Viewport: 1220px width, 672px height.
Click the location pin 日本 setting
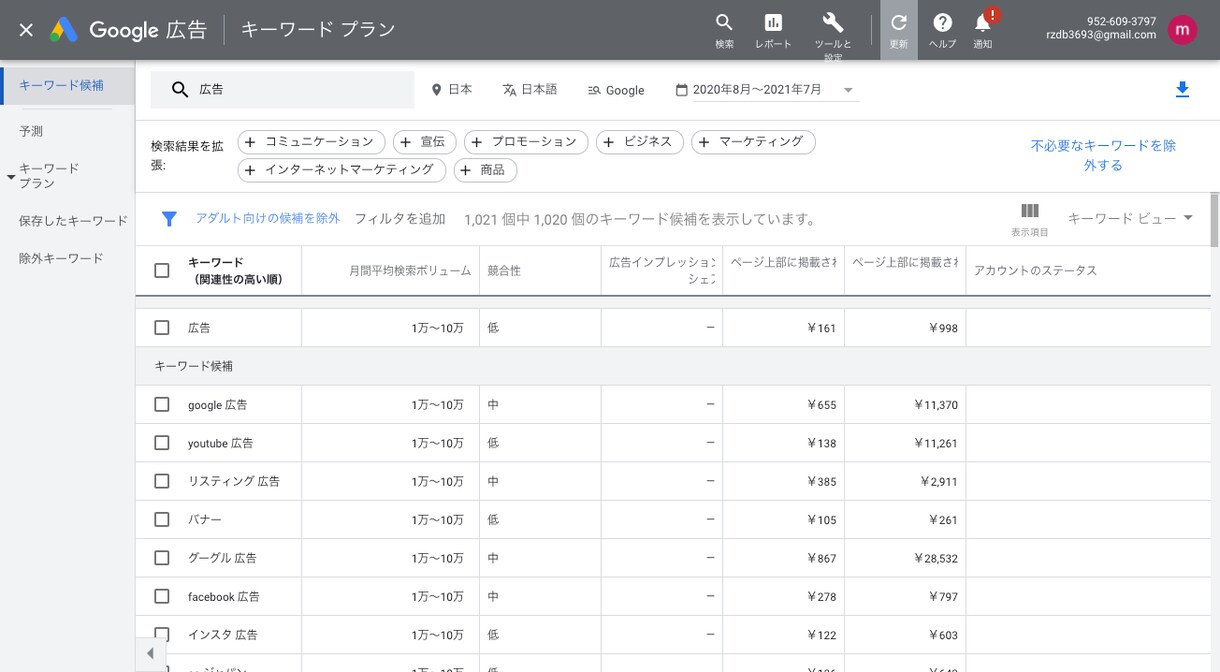[451, 89]
